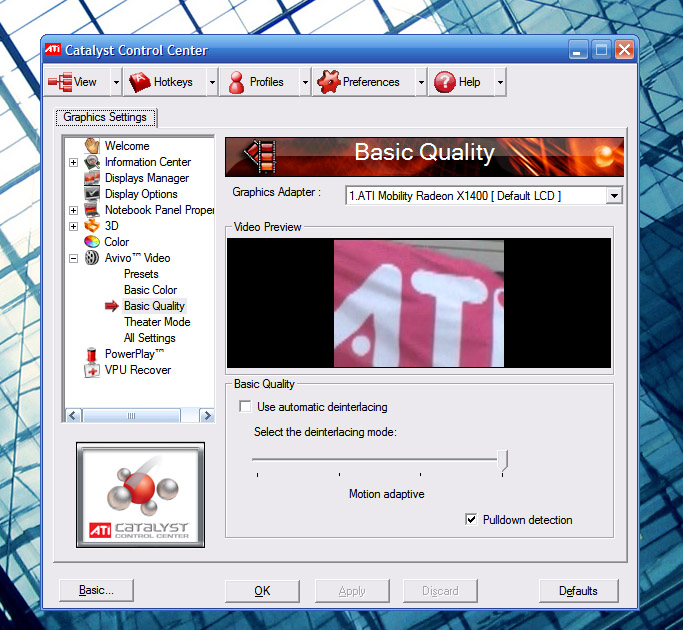Open Theater Mode settings
The image size is (683, 630).
click(157, 322)
